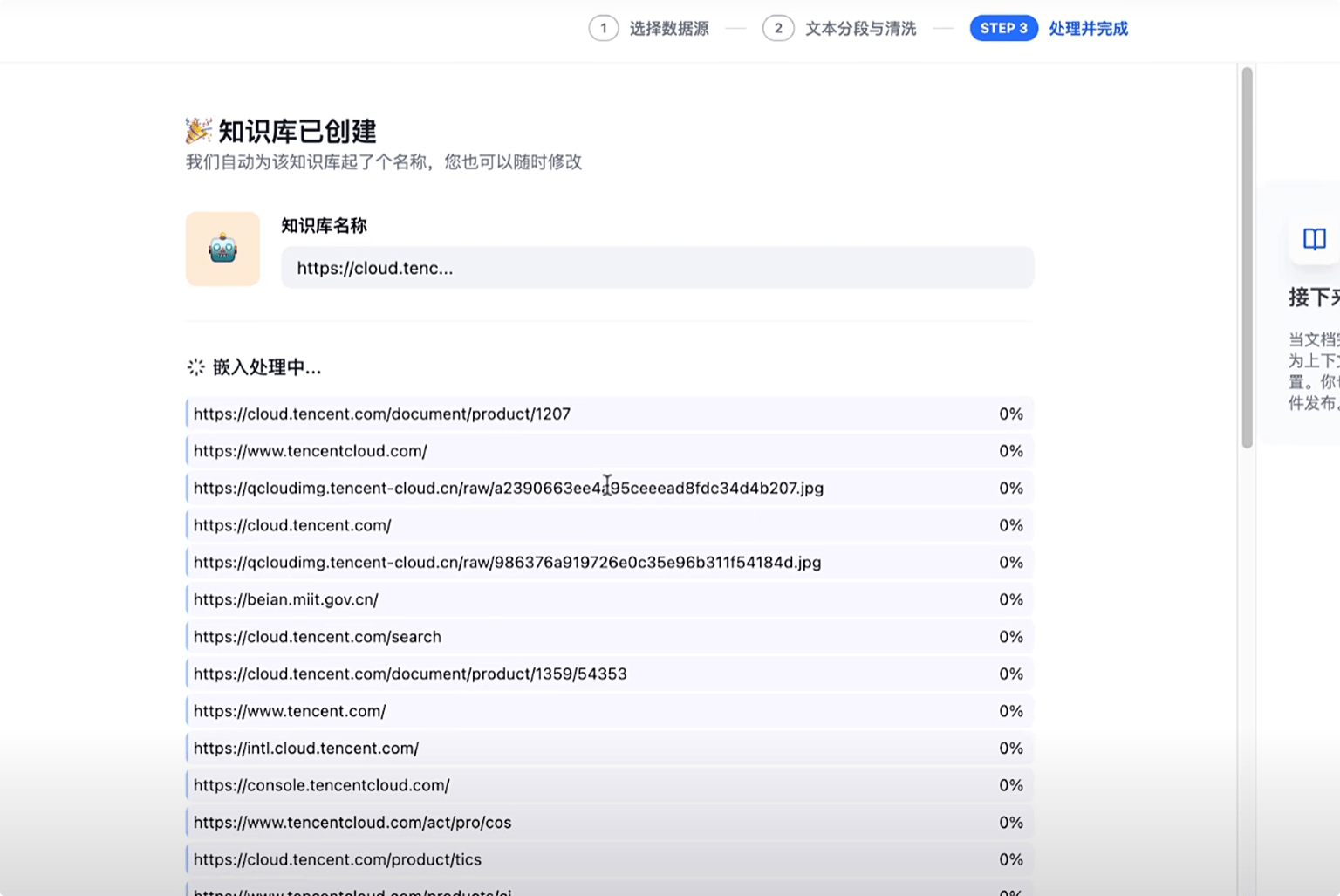Open the 文本分段与清洗 step
The image size is (1340, 896).
tap(860, 29)
